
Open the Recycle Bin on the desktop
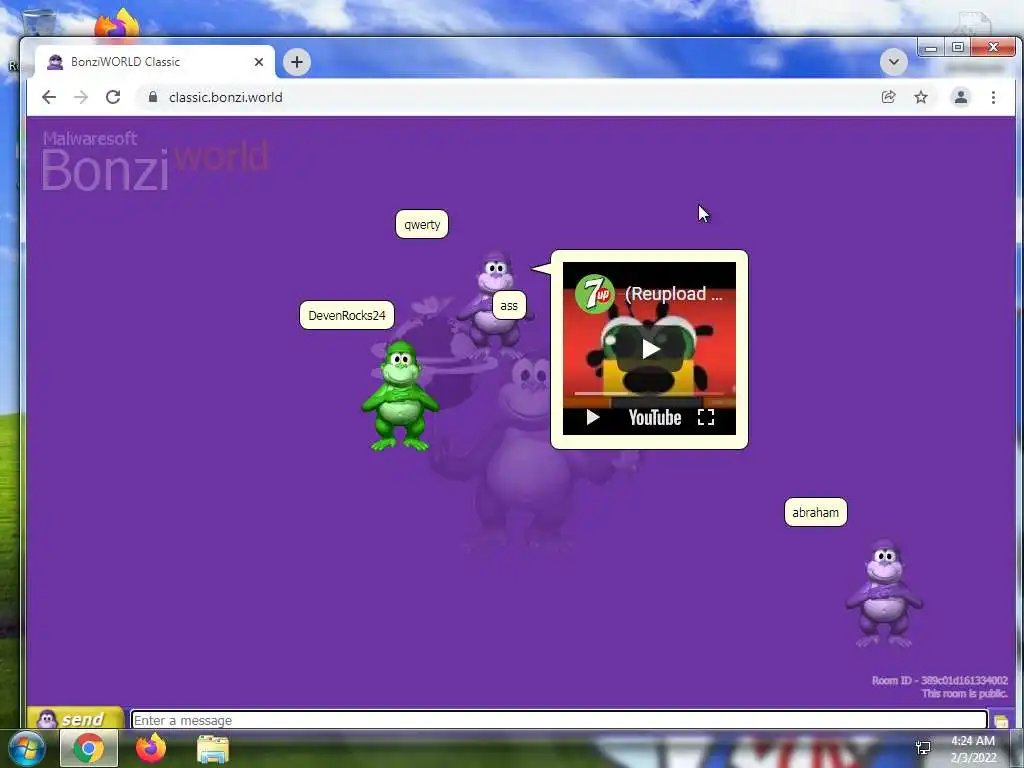coord(38,24)
